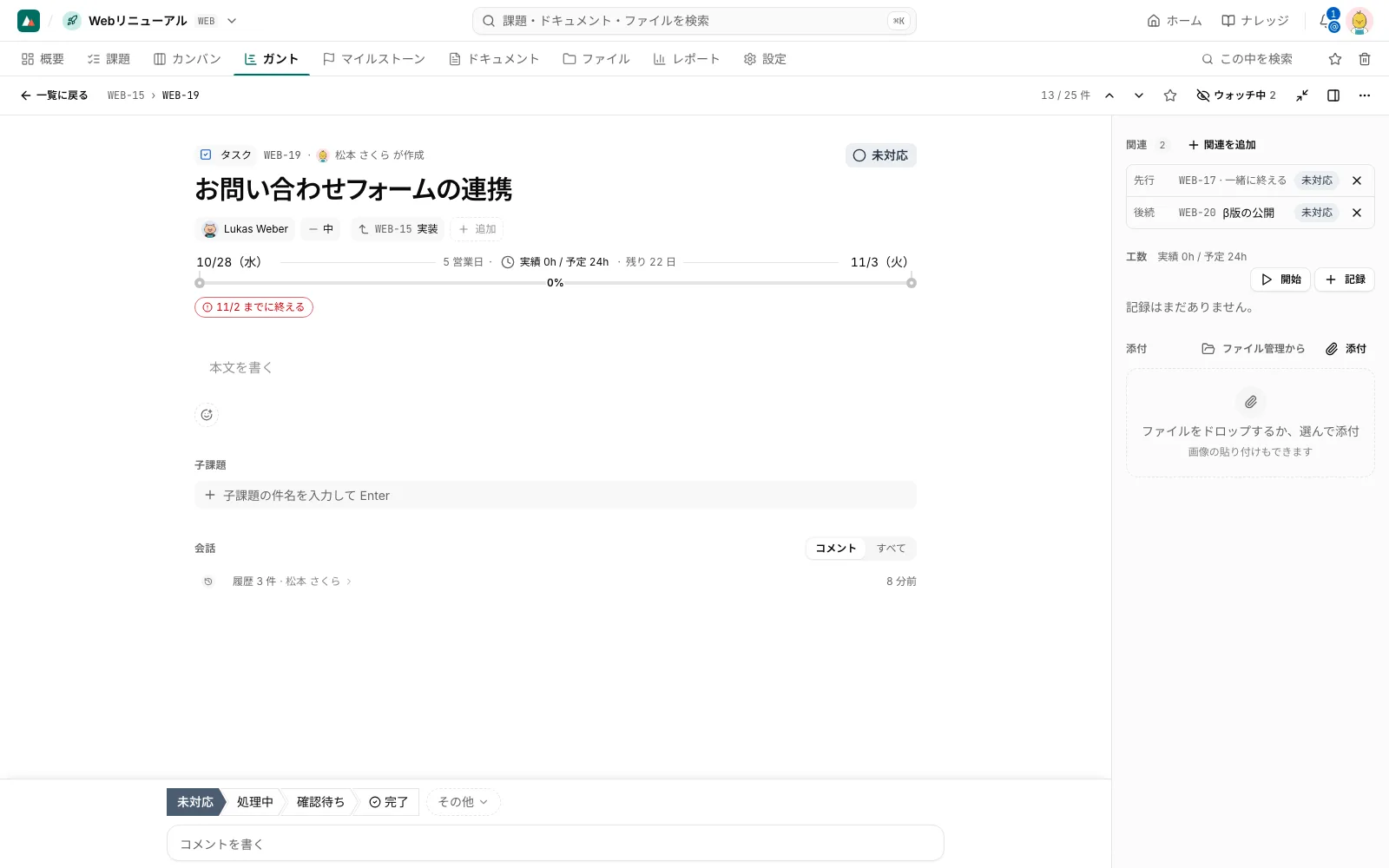Focus the global search field

click(694, 21)
